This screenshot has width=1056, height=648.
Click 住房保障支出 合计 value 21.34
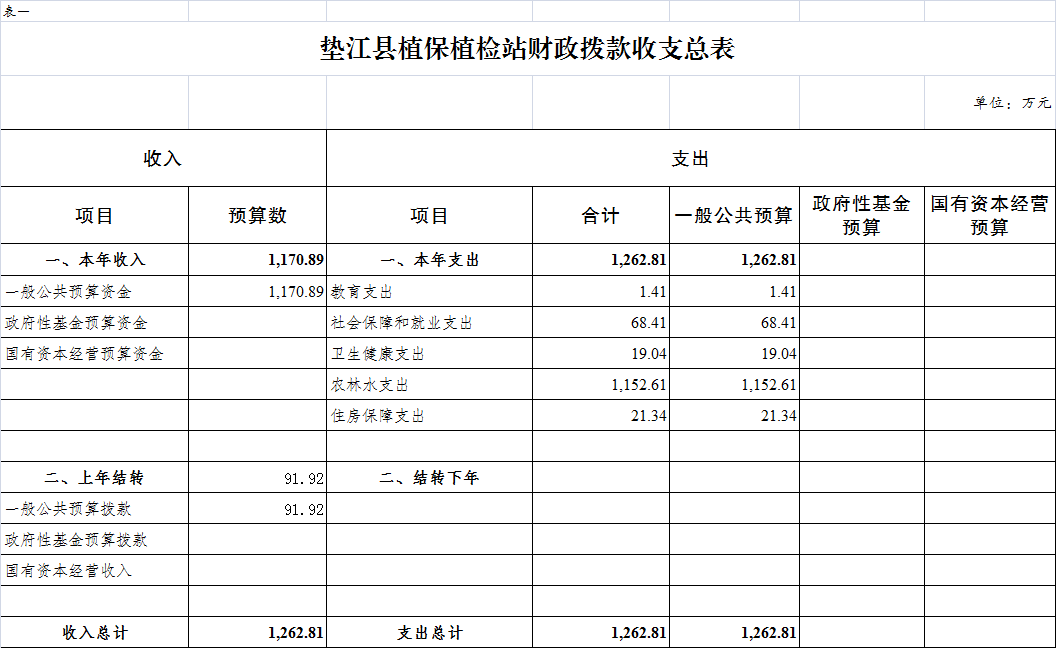649,416
